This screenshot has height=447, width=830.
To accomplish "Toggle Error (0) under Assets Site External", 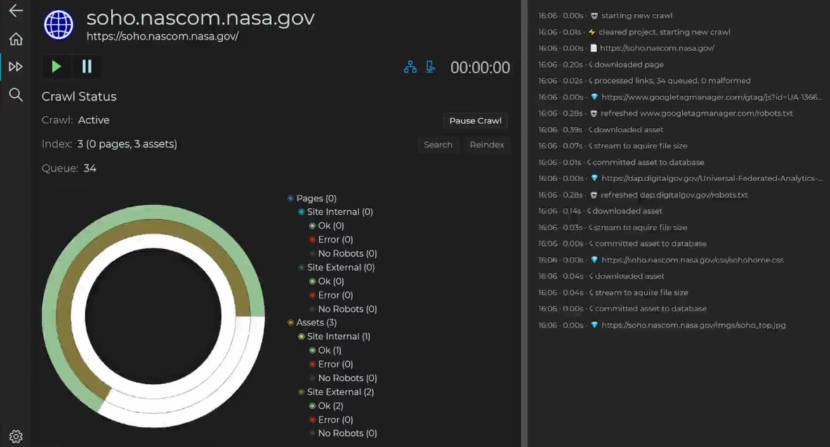I will (x=331, y=419).
